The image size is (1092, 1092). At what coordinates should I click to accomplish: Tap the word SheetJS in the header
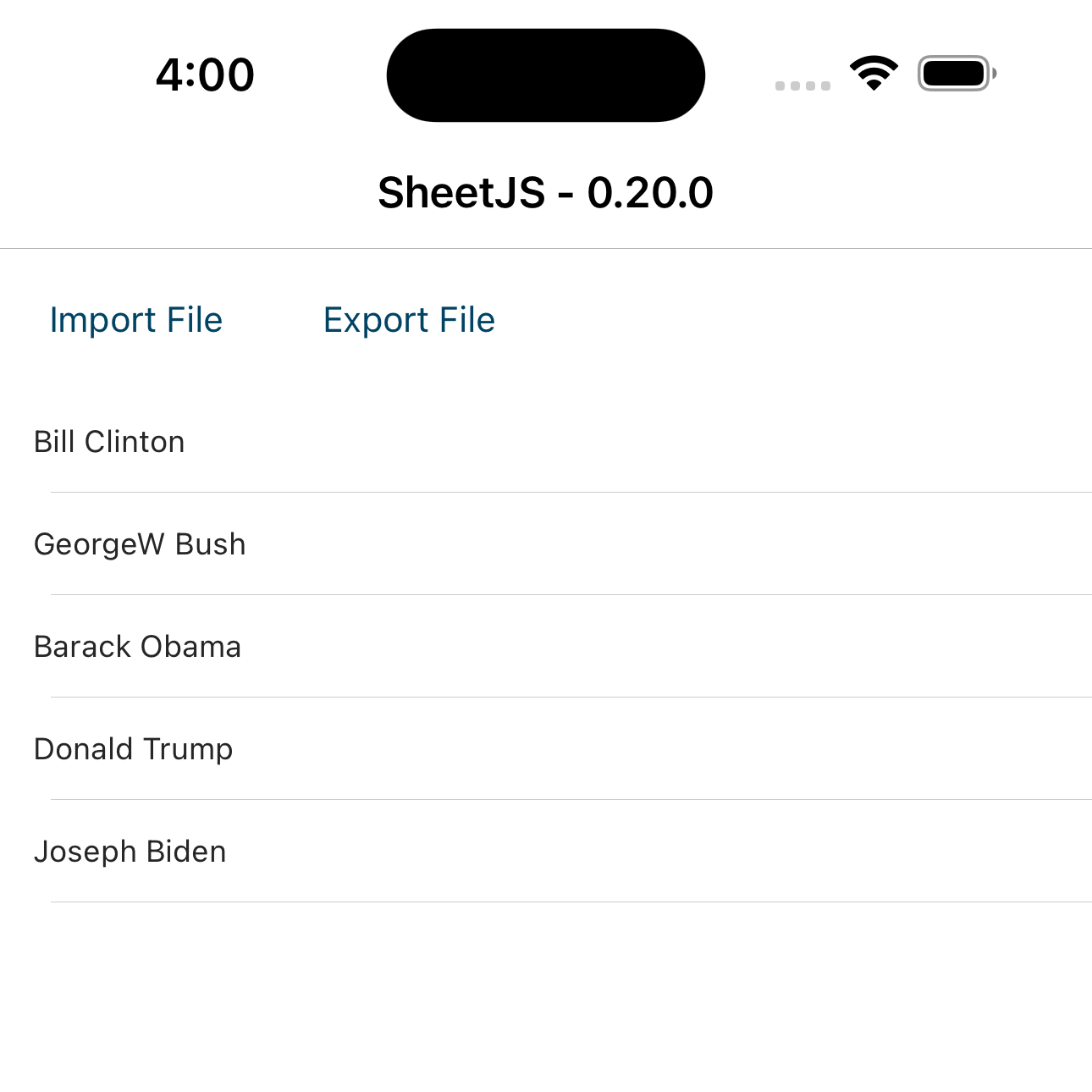click(x=461, y=193)
